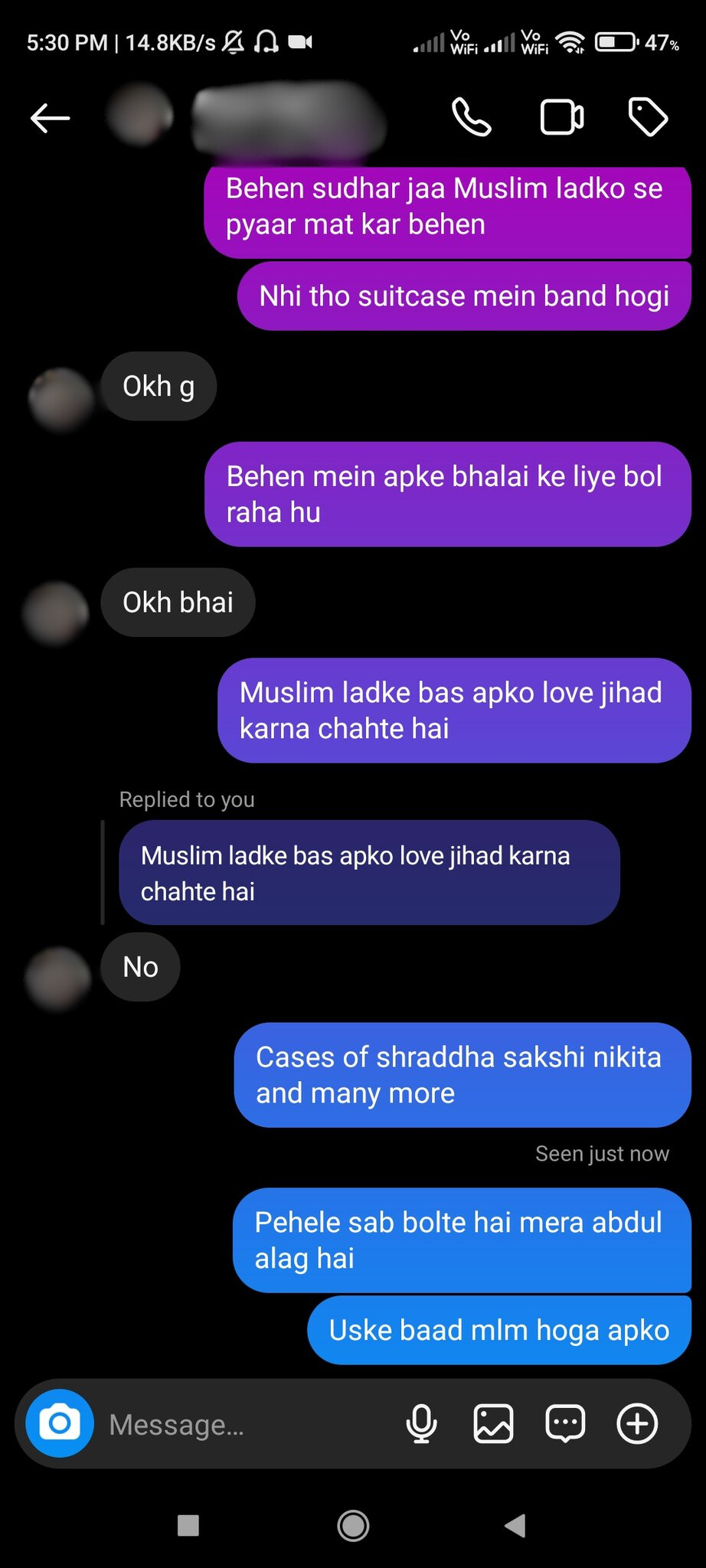Tap the back arrow icon

pyautogui.click(x=51, y=118)
